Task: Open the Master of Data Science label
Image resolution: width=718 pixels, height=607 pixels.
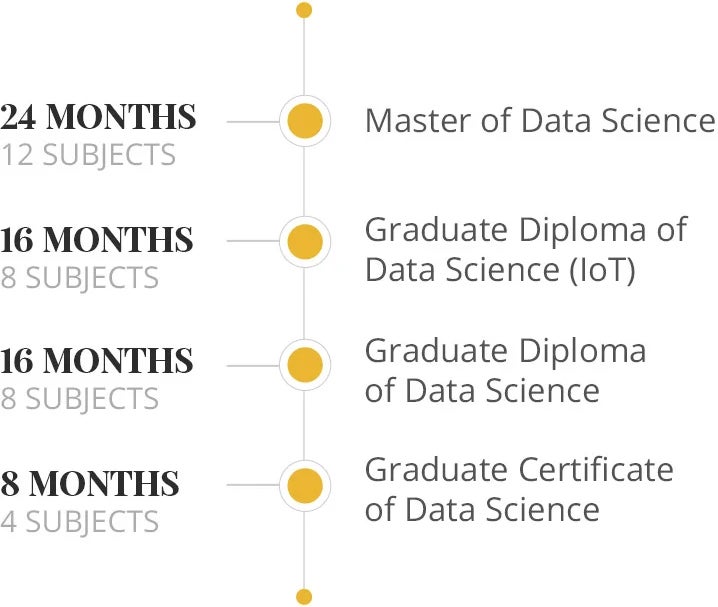Action: tap(540, 121)
